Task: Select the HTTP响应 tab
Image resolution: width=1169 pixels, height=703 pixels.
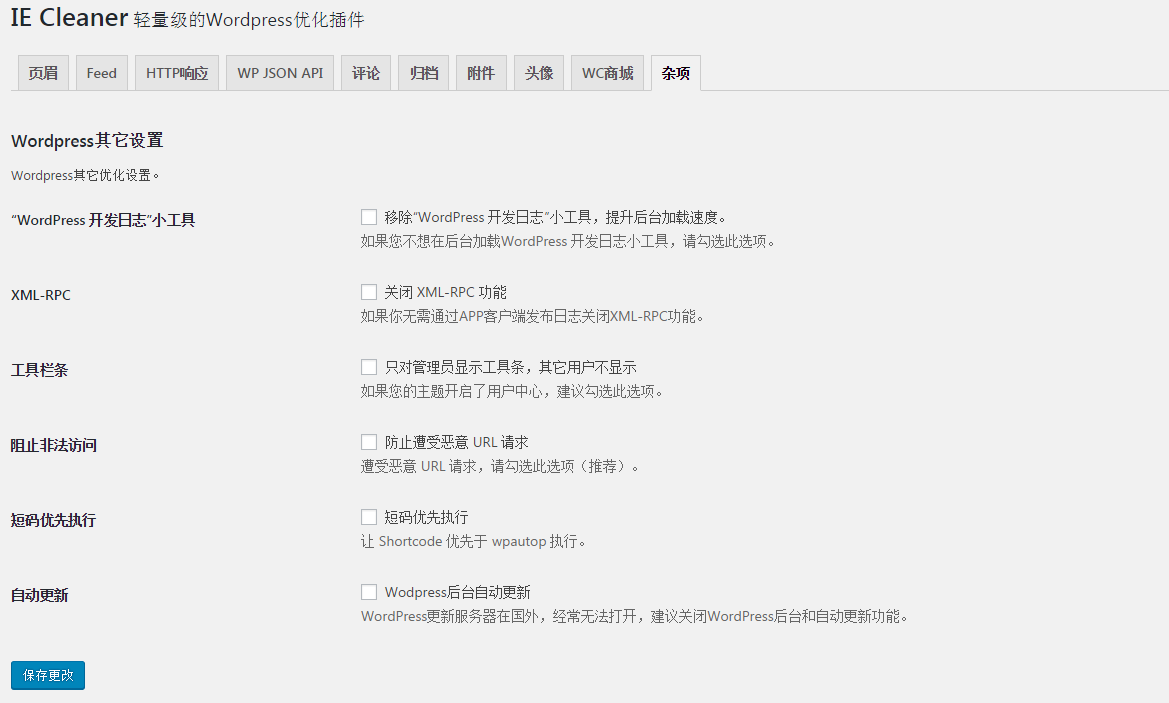Action: [x=177, y=73]
